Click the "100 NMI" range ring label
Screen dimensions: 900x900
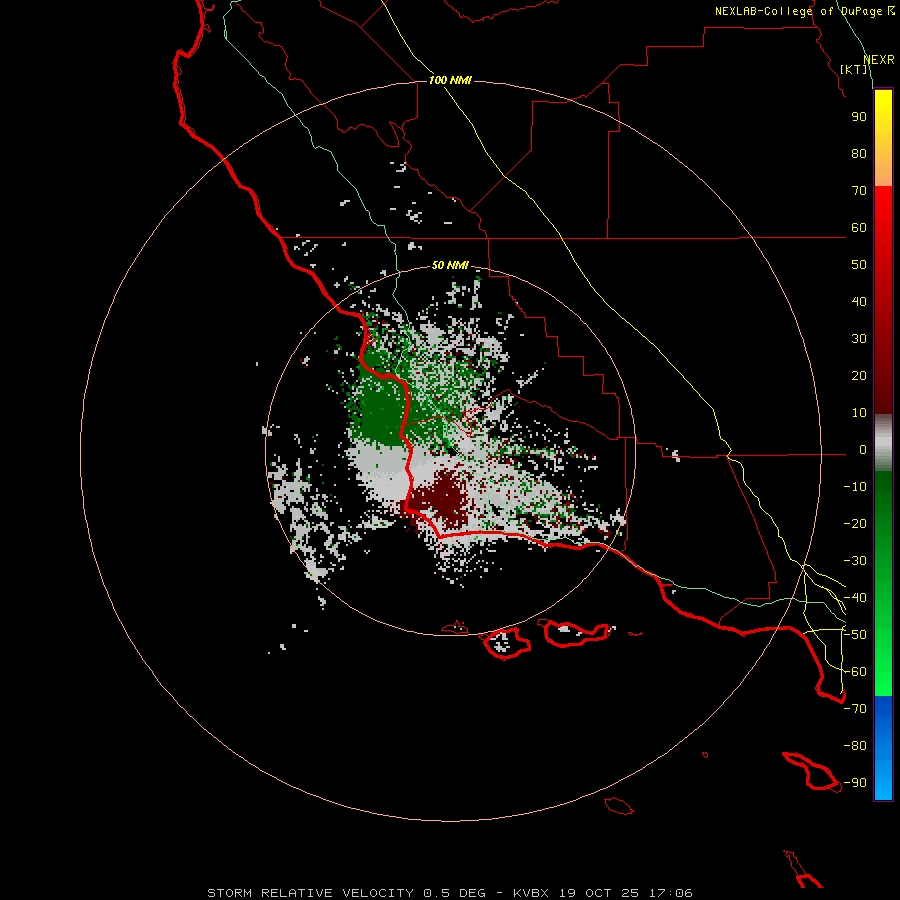coord(450,80)
